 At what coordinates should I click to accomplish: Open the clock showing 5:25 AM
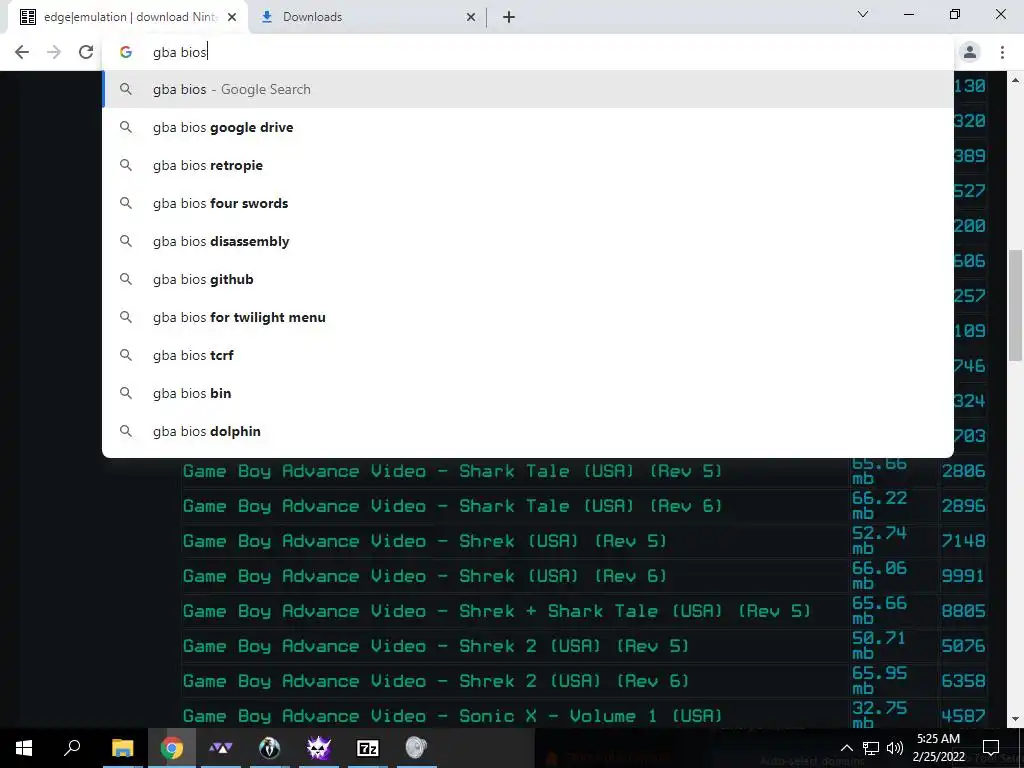(x=938, y=748)
